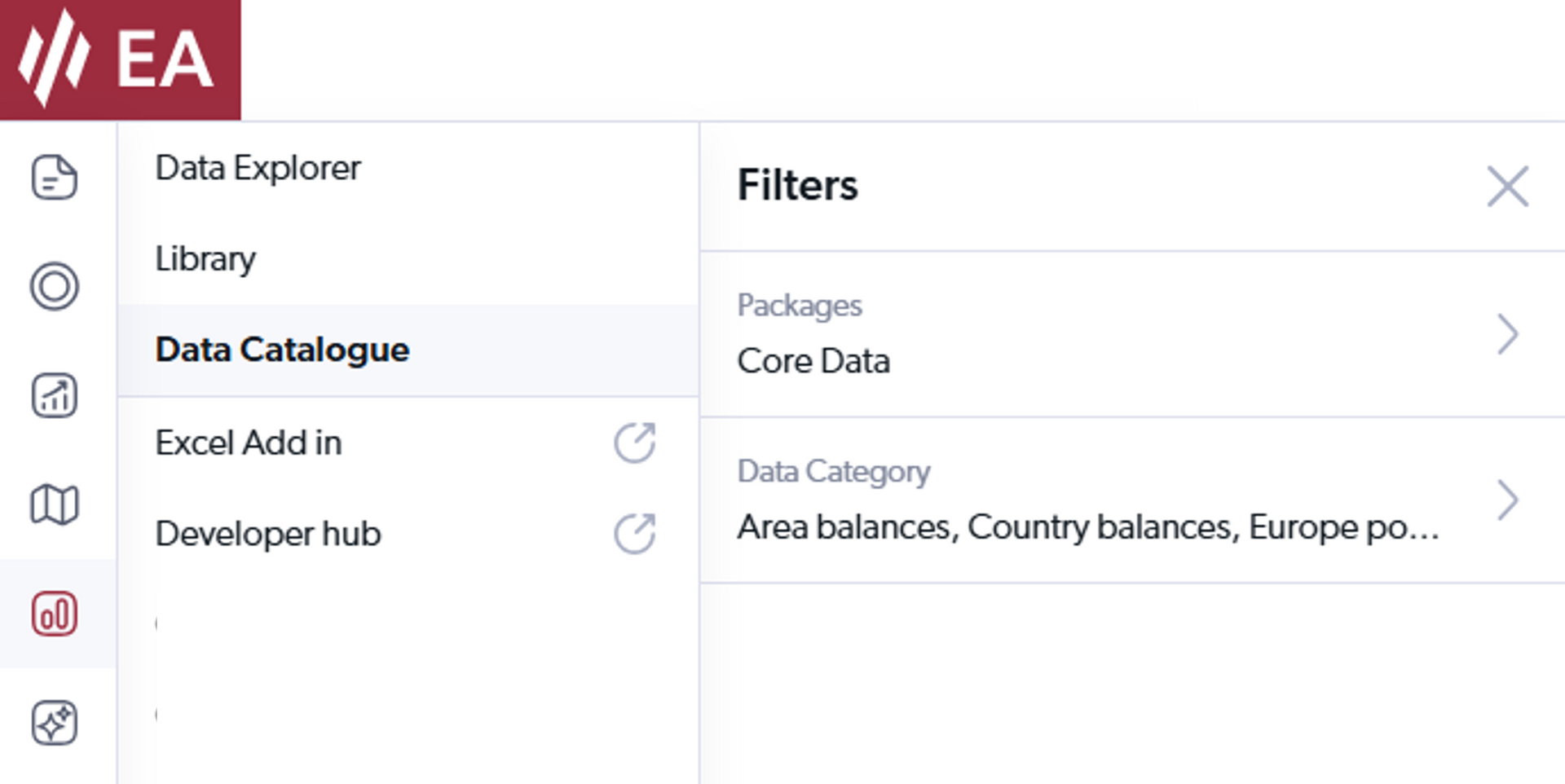Open the rising chart sidebar icon
1565x784 pixels.
pos(55,395)
